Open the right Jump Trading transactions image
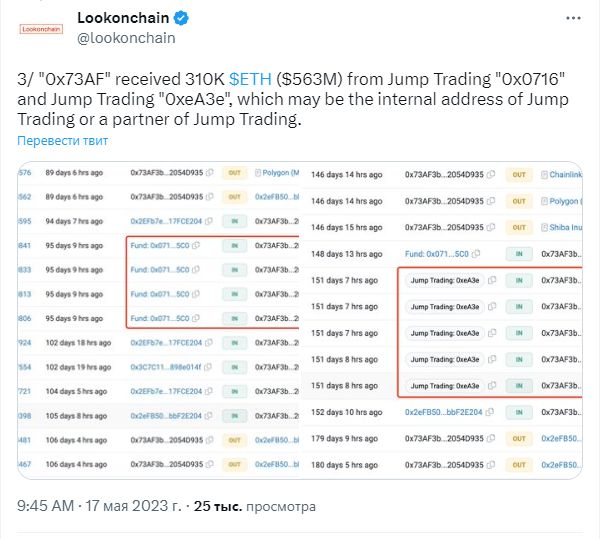 [x=442, y=320]
